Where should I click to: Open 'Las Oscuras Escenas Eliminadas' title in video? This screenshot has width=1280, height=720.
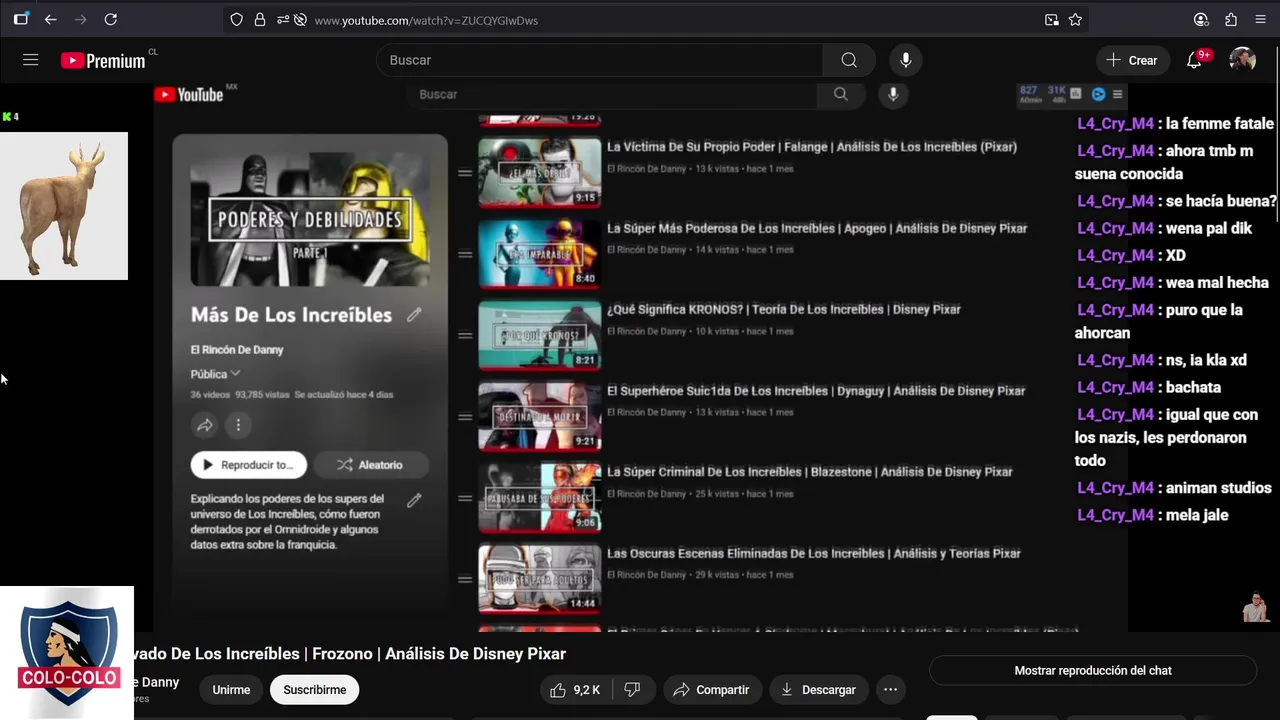tap(814, 553)
